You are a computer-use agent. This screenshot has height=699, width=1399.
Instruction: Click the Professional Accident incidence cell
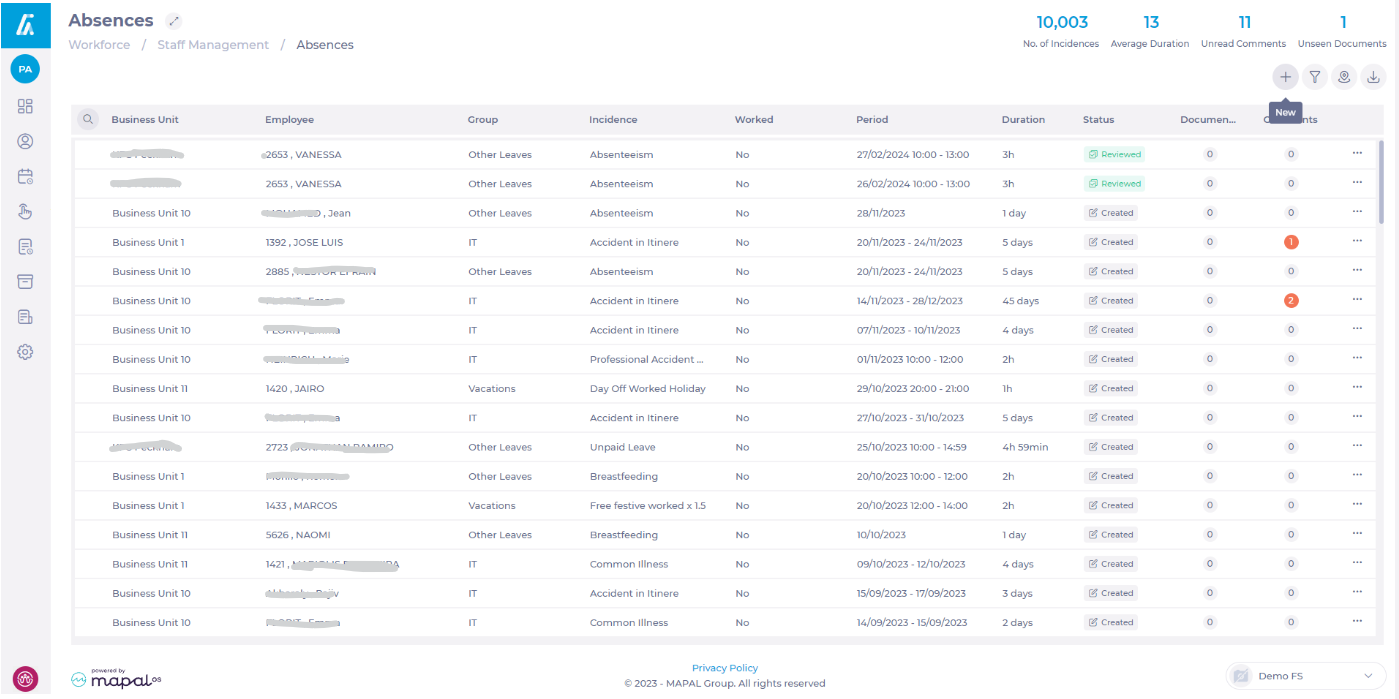pyautogui.click(x=646, y=360)
